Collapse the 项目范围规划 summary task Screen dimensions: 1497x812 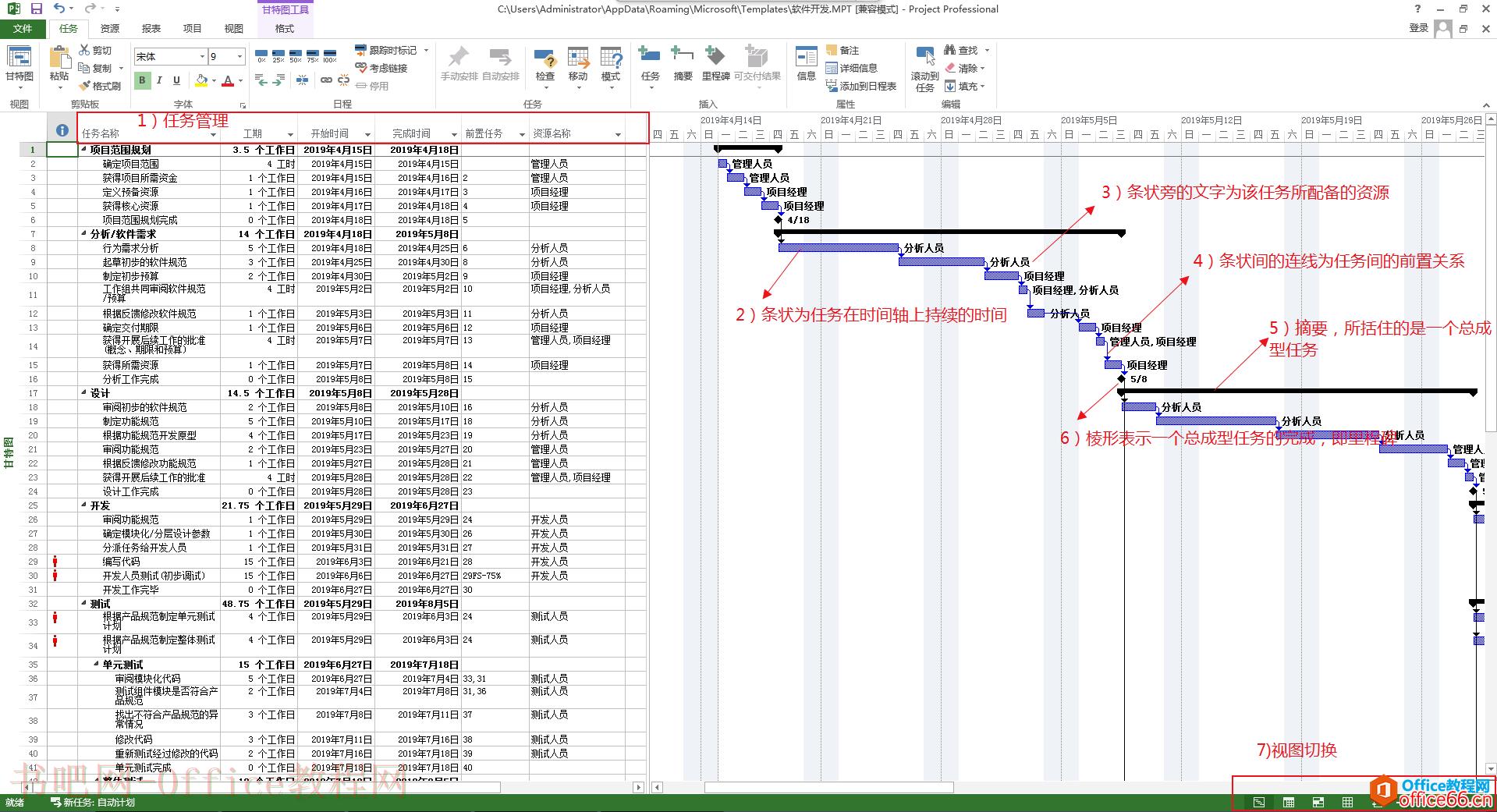point(83,149)
